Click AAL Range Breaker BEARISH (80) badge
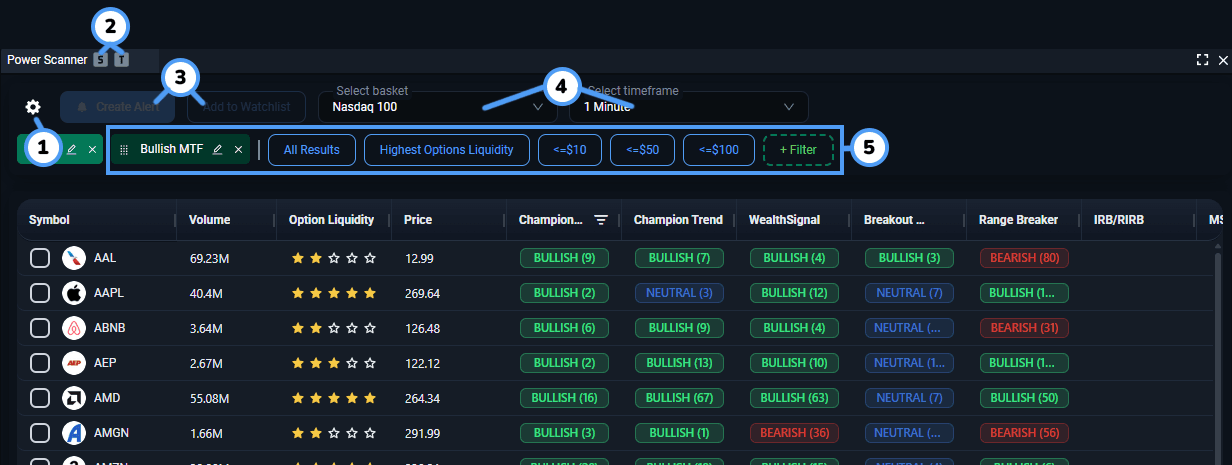1232x465 pixels. (x=1025, y=258)
